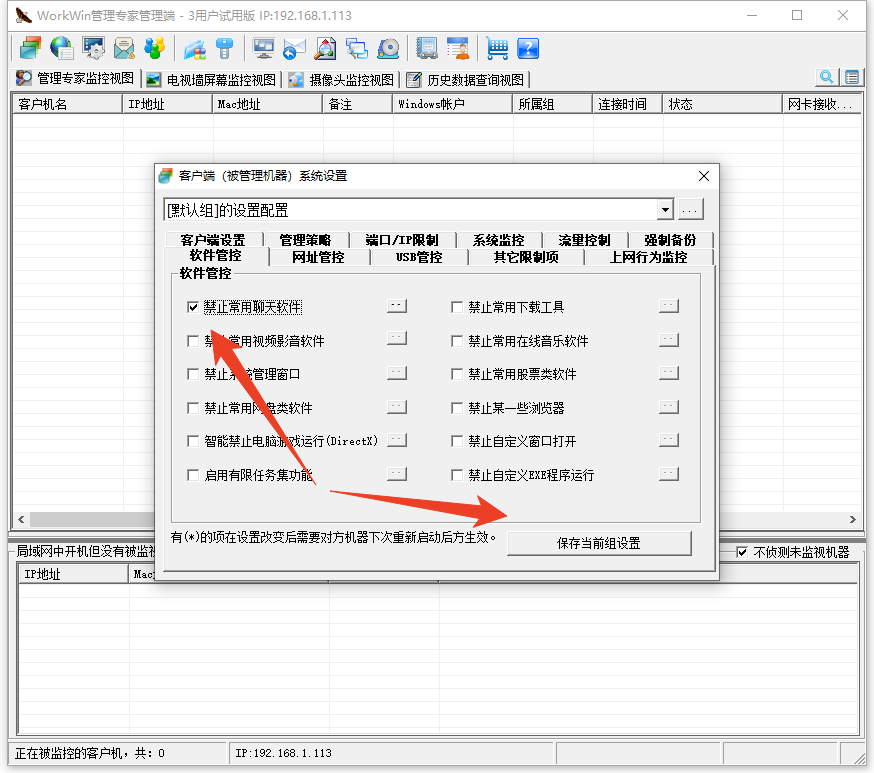Screen dimensions: 874x773
Task: Enable 禁止常用下载工具 option
Action: [457, 307]
